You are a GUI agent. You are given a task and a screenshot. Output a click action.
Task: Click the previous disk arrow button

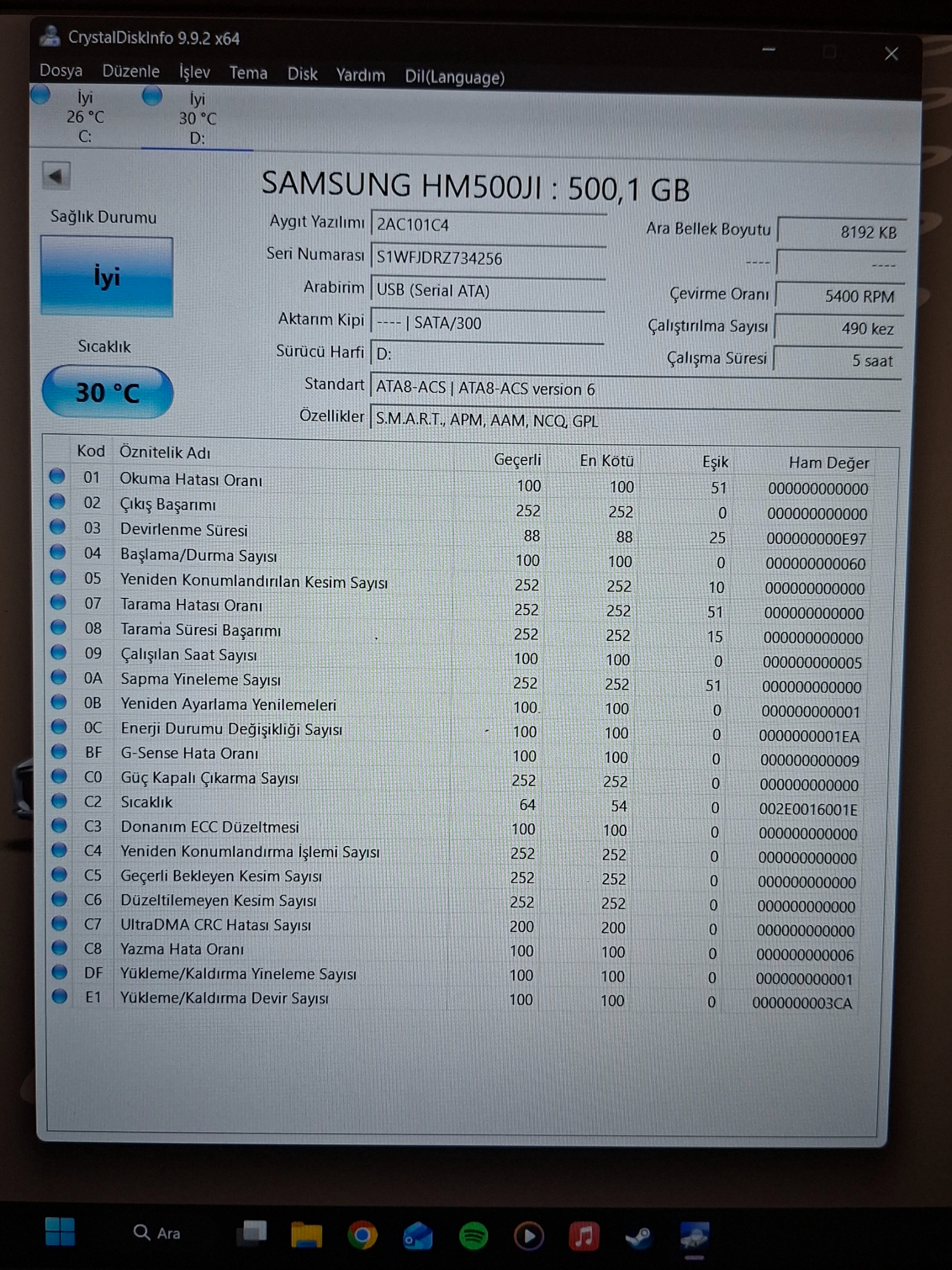click(56, 175)
